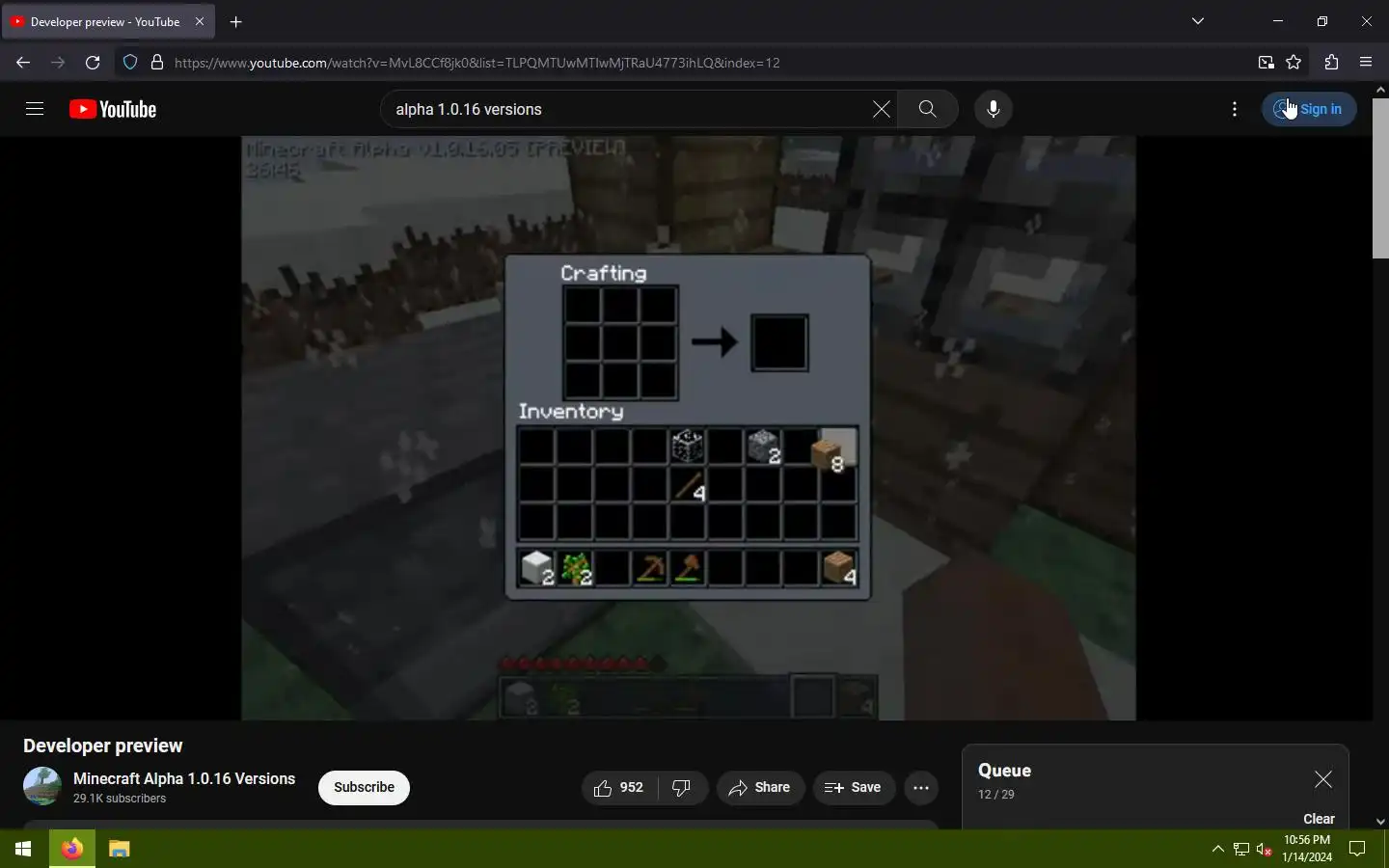Select the Developer preview - YouTube tab
This screenshot has width=1389, height=868.
(x=109, y=21)
